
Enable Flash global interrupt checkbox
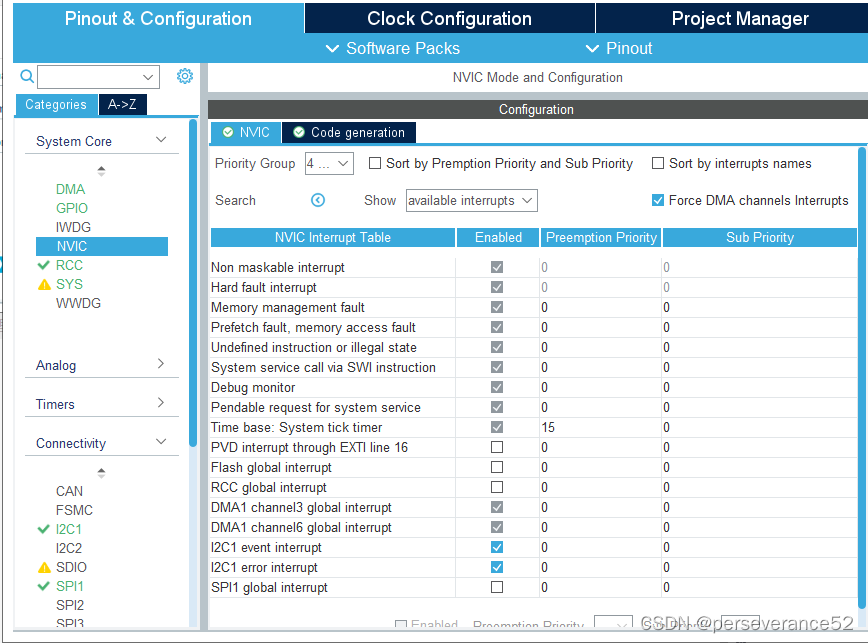497,467
